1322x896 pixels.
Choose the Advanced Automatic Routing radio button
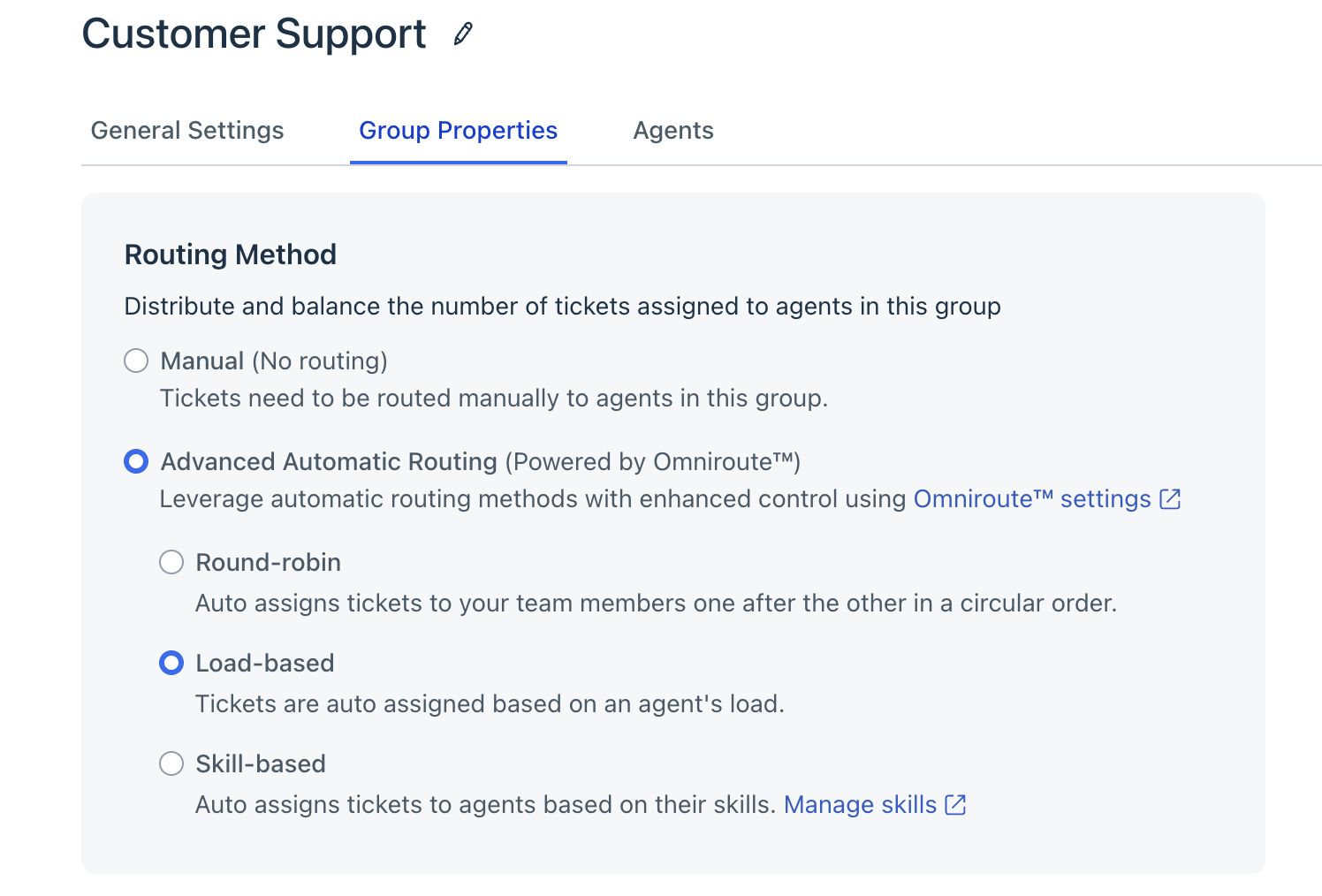click(x=136, y=461)
